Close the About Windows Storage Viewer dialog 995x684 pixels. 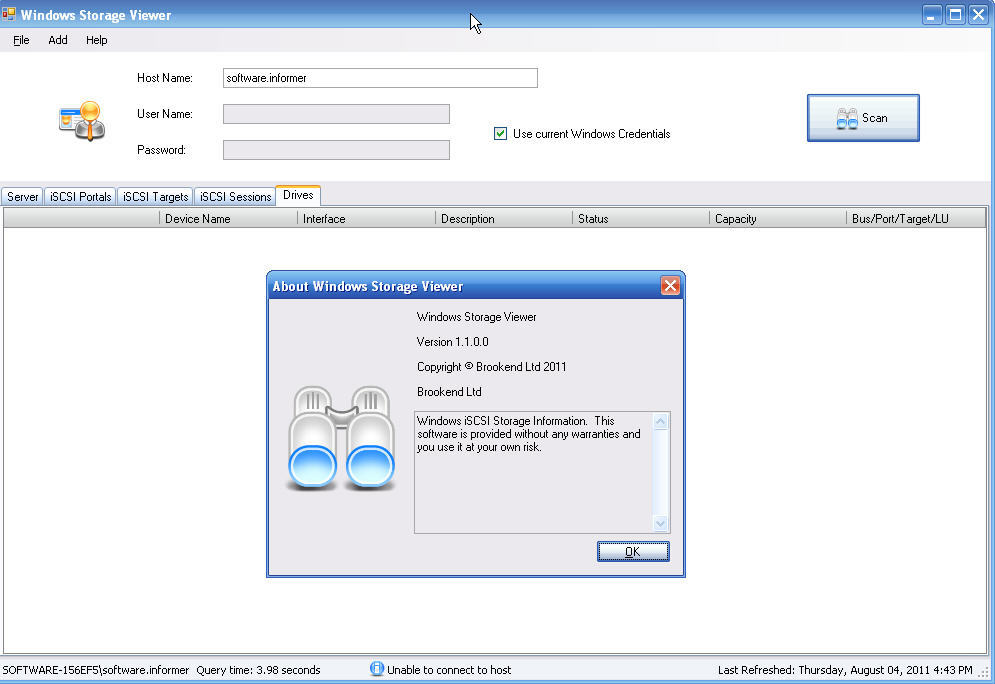click(670, 285)
